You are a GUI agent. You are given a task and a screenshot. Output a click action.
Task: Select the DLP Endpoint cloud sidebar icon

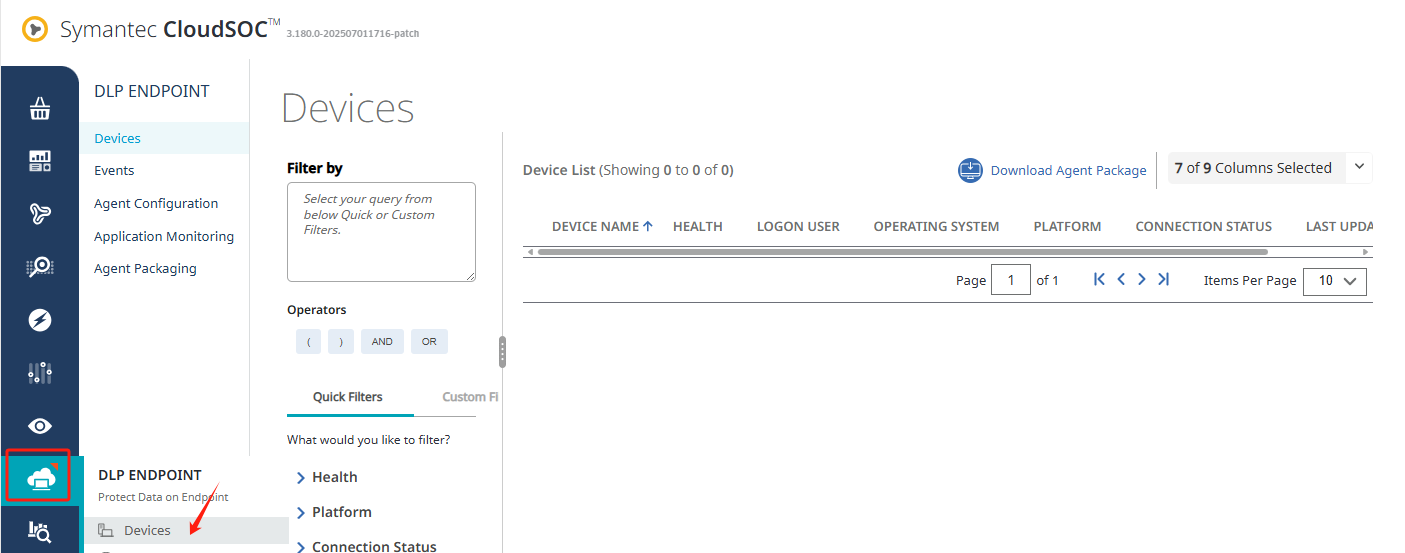pyautogui.click(x=40, y=478)
